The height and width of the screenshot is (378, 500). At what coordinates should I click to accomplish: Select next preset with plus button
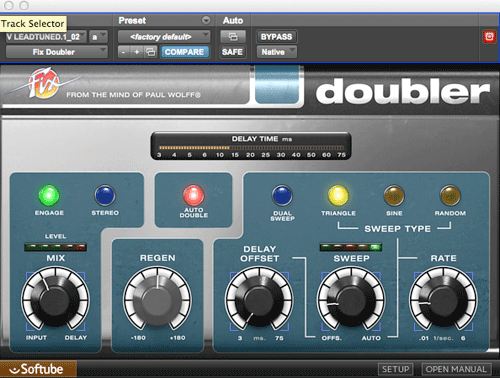click(x=137, y=52)
